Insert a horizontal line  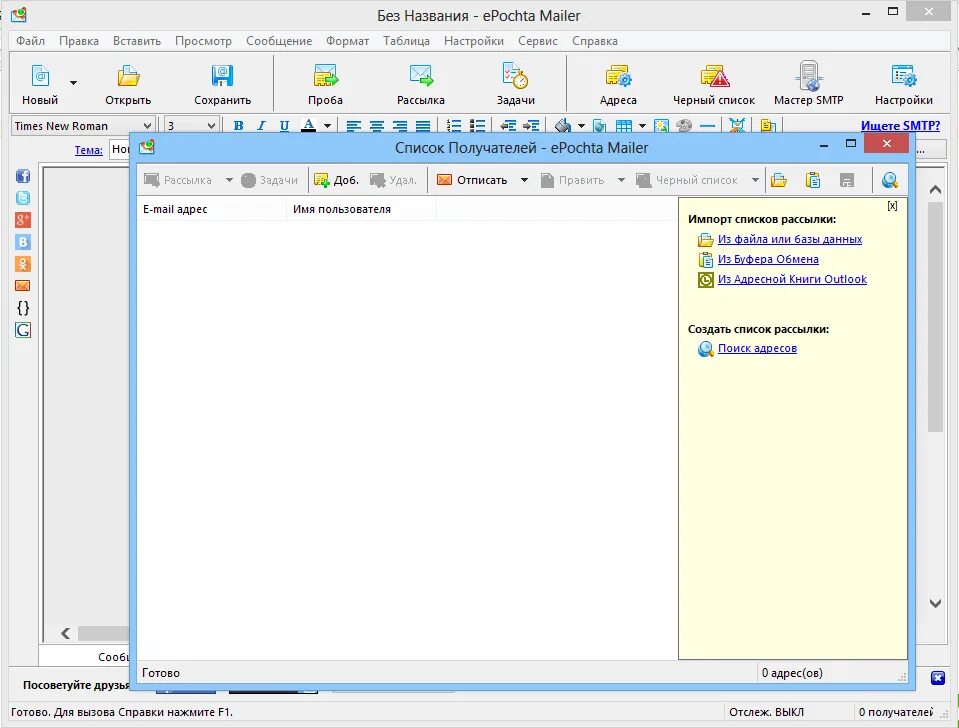pos(708,126)
